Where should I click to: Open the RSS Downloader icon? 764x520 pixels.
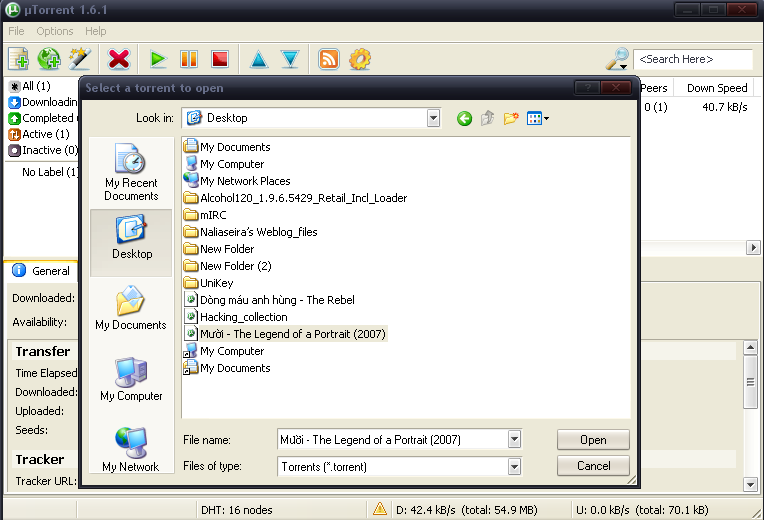[329, 59]
